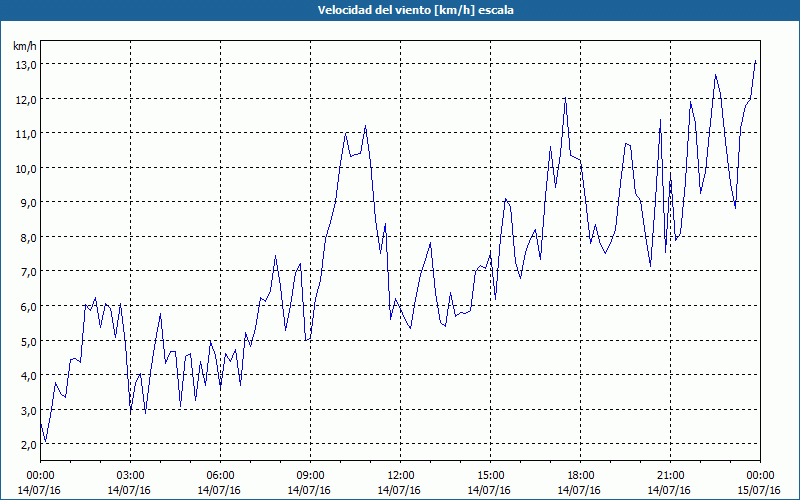800x500 pixels.
Task: Click the 3,0 y-axis value
Action: (x=28, y=411)
